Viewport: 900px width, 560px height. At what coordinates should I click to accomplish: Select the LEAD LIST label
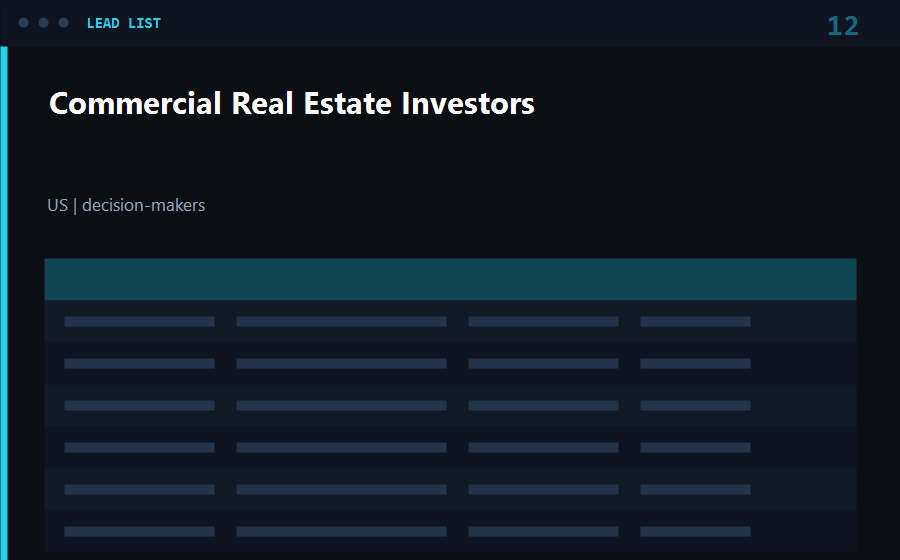tap(123, 24)
